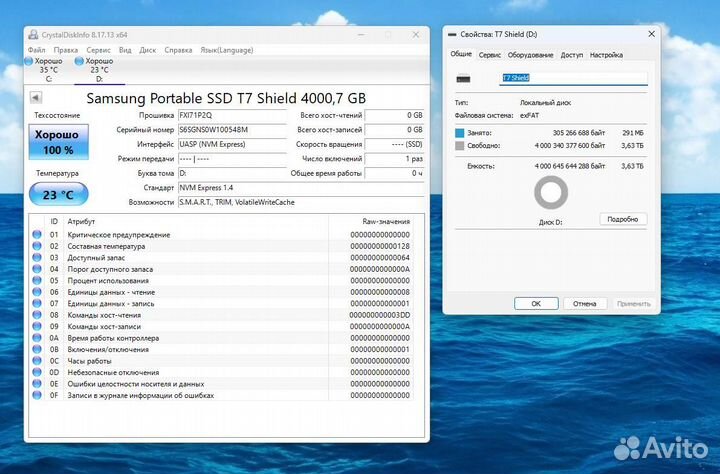Open the Сервис menu in CrystalDiskInfo
720x474 pixels.
(98, 50)
